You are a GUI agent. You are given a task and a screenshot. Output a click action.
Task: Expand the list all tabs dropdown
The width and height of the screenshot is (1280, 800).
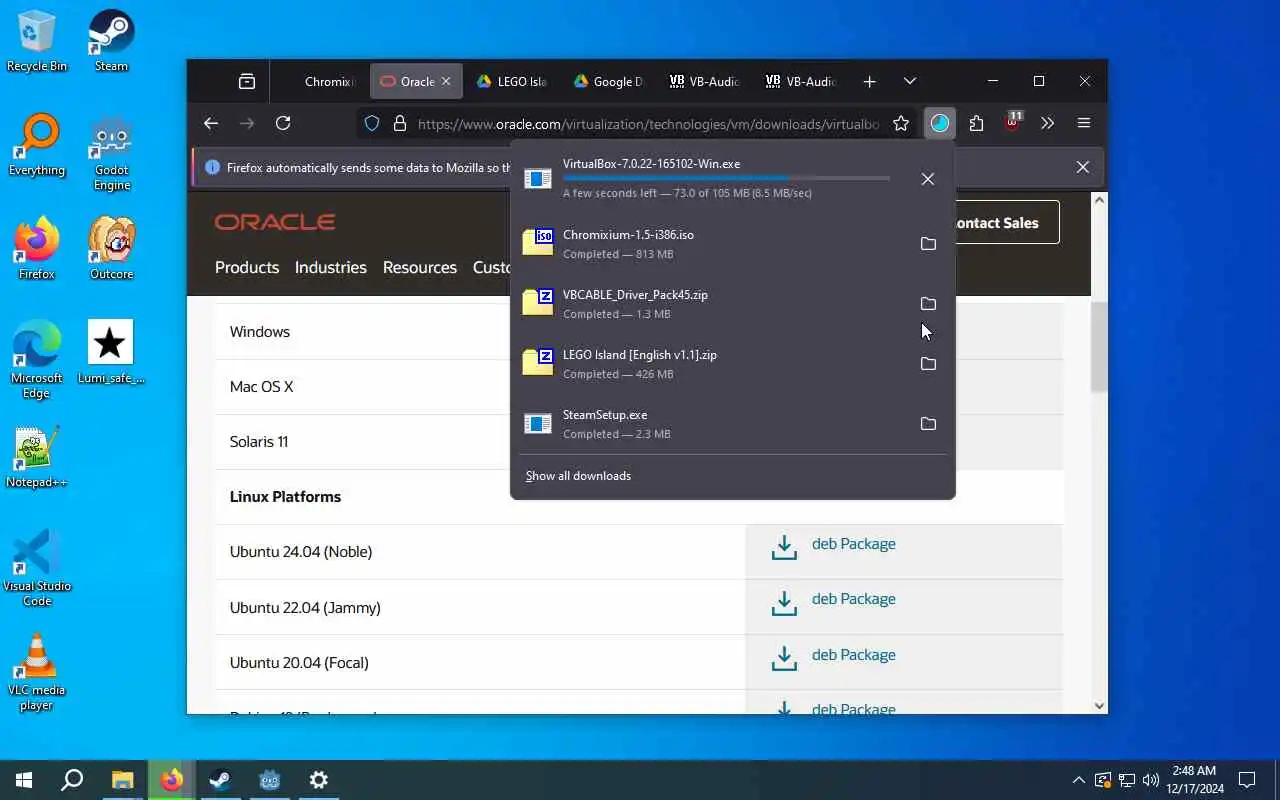909,82
